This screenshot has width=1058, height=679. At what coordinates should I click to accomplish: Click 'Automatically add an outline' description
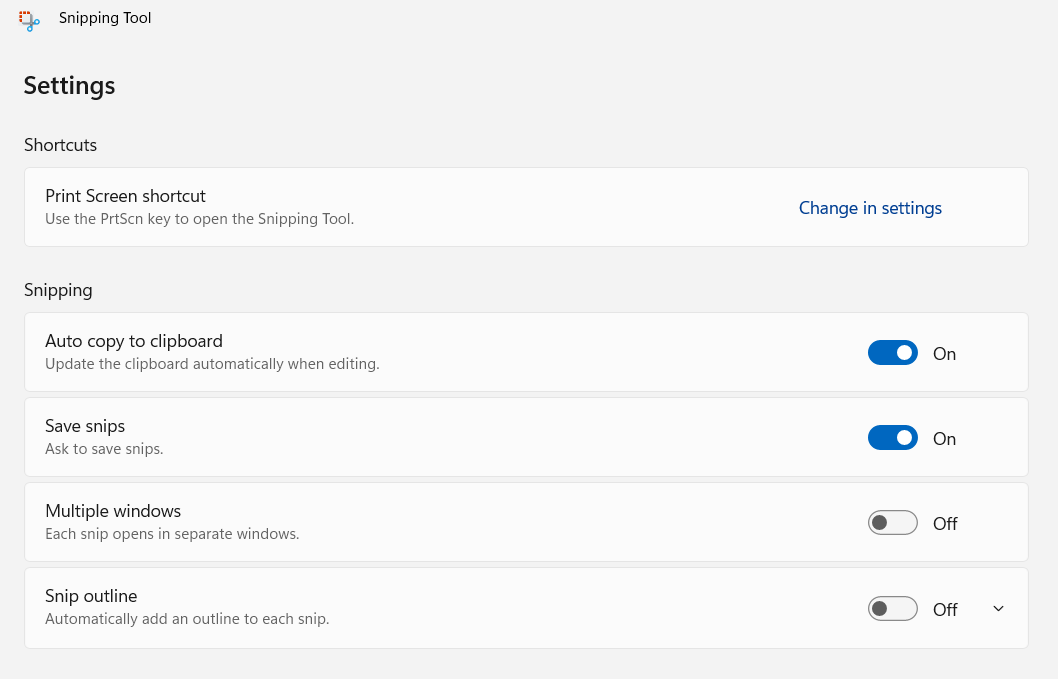click(x=187, y=619)
